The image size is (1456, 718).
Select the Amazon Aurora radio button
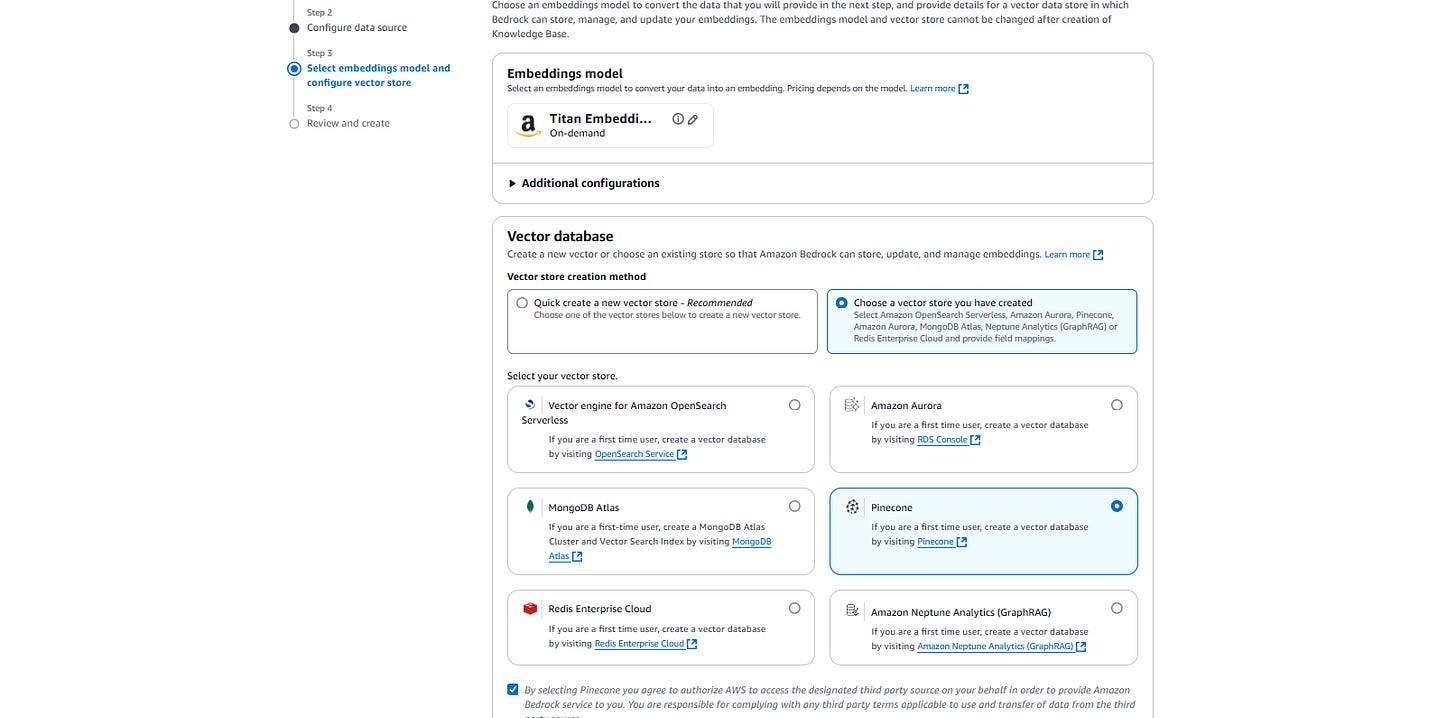(1117, 405)
